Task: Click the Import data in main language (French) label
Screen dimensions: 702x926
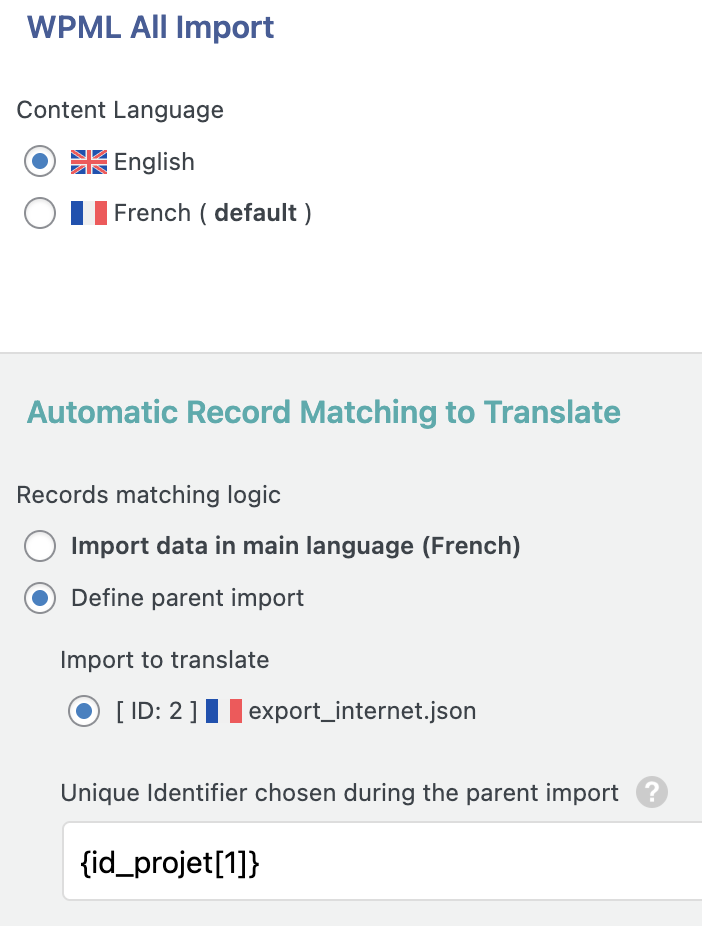Action: tap(296, 546)
